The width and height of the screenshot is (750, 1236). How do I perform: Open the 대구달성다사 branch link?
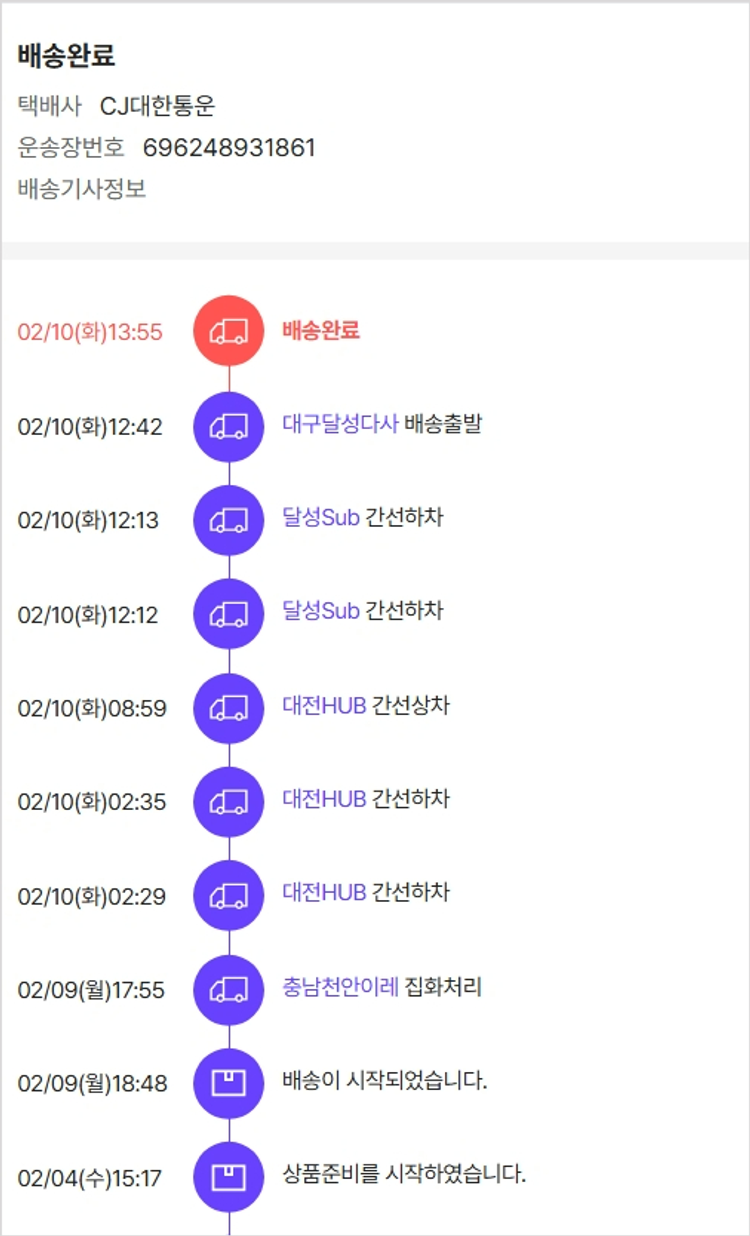coord(340,424)
